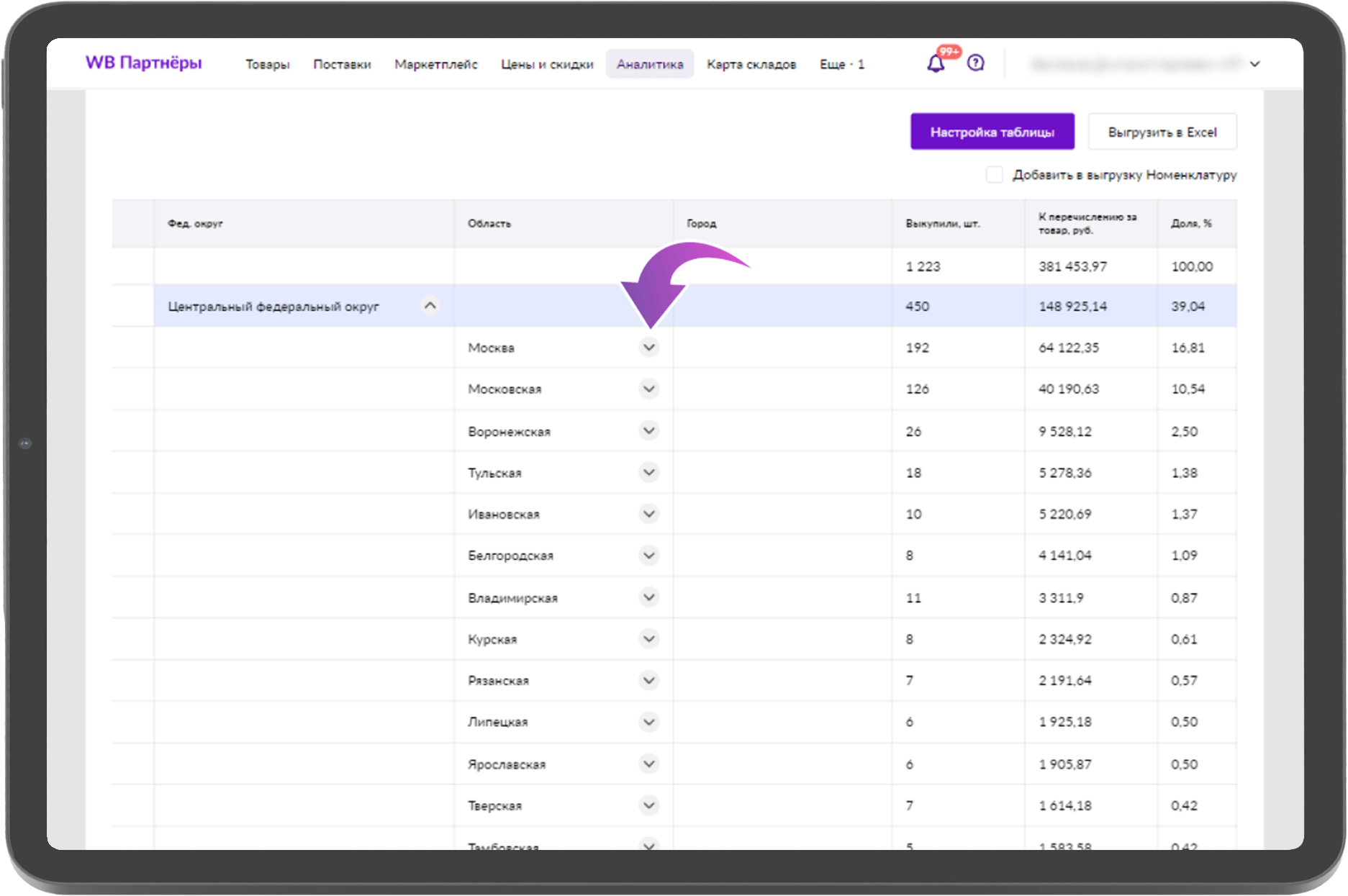Click the WB Партнёры logo

tap(143, 63)
